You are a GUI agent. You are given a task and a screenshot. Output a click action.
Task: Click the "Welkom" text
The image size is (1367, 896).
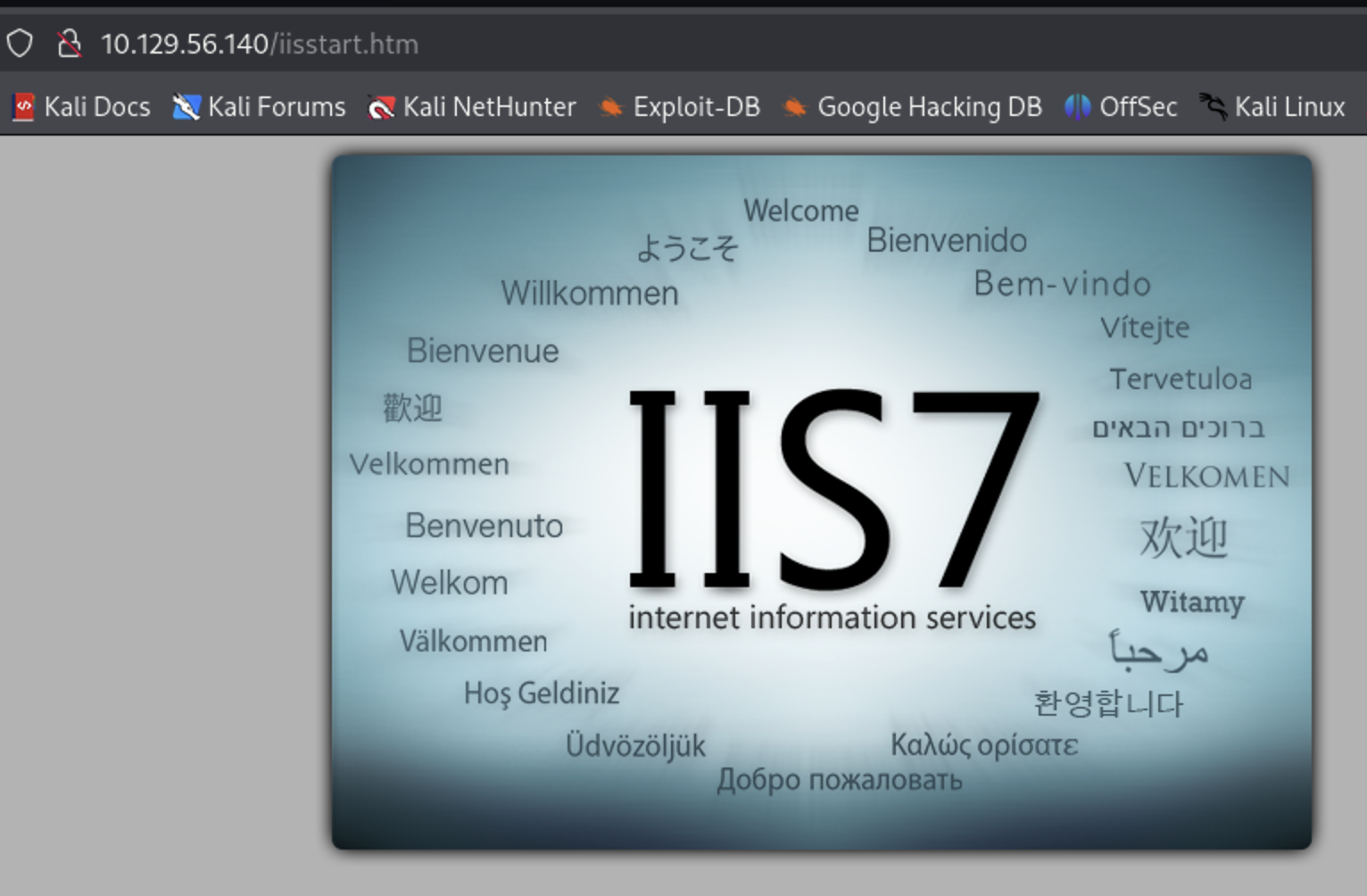click(x=449, y=583)
